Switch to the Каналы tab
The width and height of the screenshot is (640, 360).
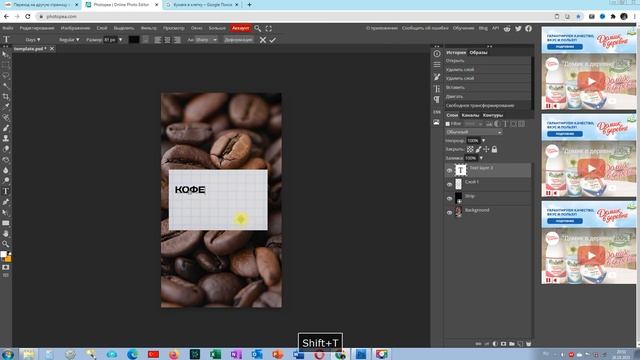click(470, 116)
